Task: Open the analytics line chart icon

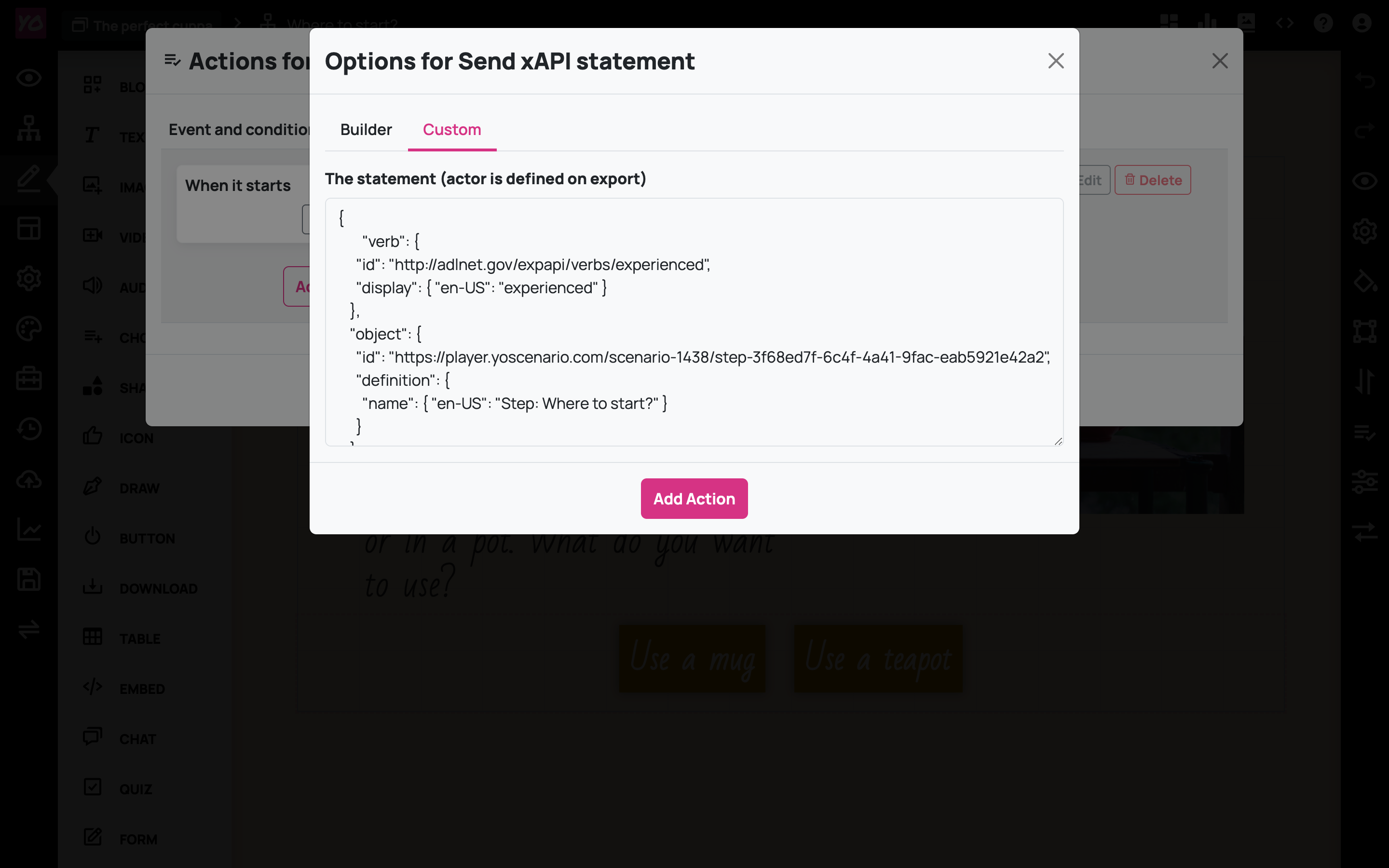Action: (29, 529)
